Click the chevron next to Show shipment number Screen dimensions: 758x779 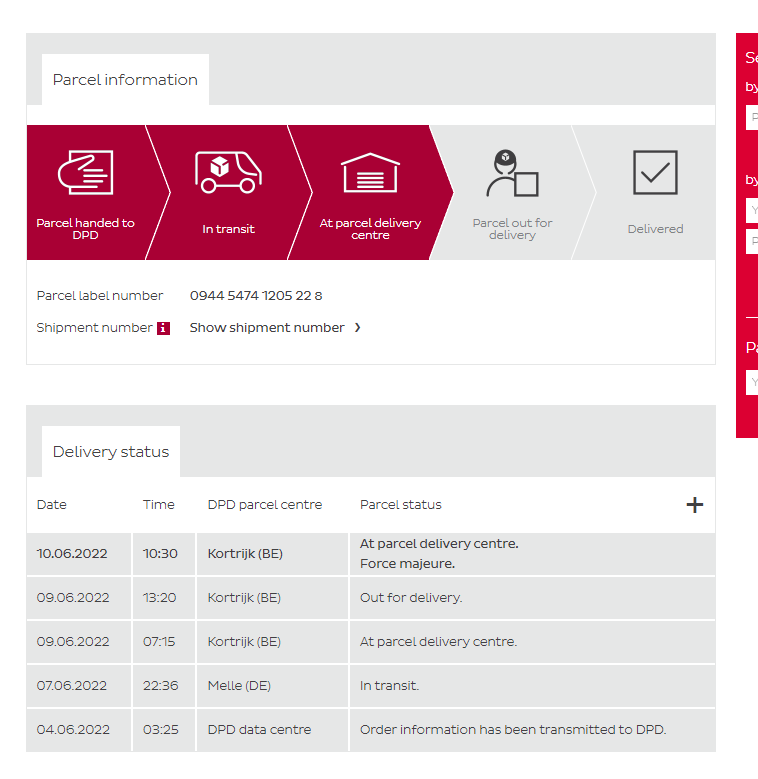(x=358, y=328)
